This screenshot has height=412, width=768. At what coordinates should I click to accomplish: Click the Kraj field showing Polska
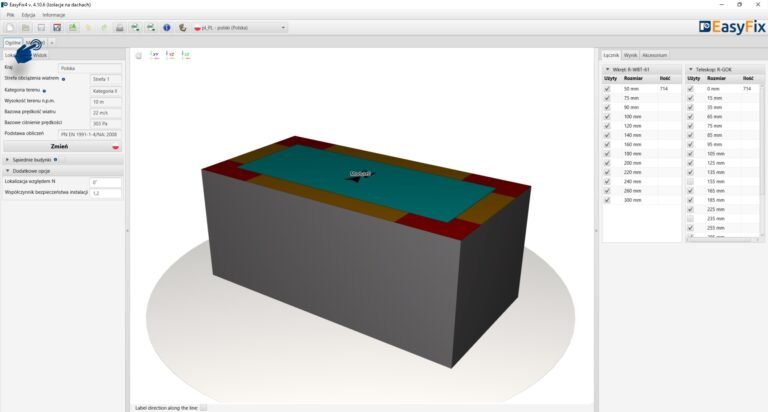click(x=90, y=69)
